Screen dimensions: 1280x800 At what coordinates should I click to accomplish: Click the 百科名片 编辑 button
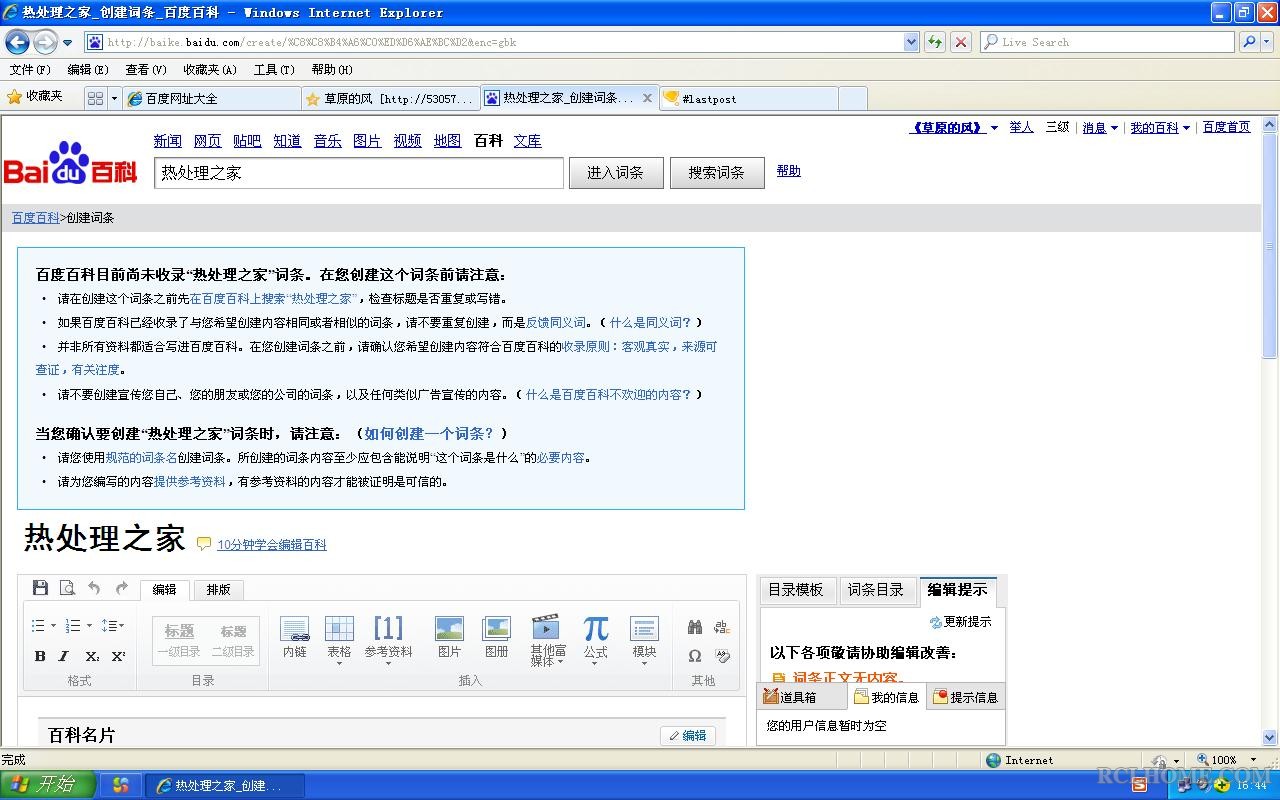688,735
